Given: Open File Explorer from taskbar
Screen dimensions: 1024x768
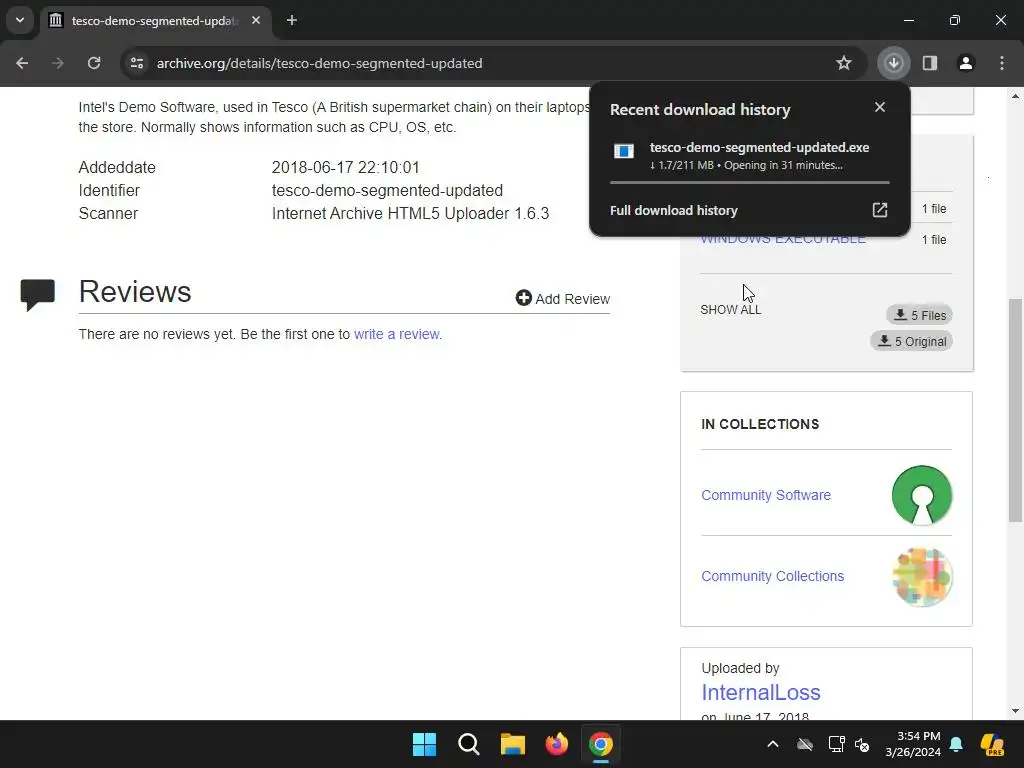Looking at the screenshot, I should click(513, 744).
